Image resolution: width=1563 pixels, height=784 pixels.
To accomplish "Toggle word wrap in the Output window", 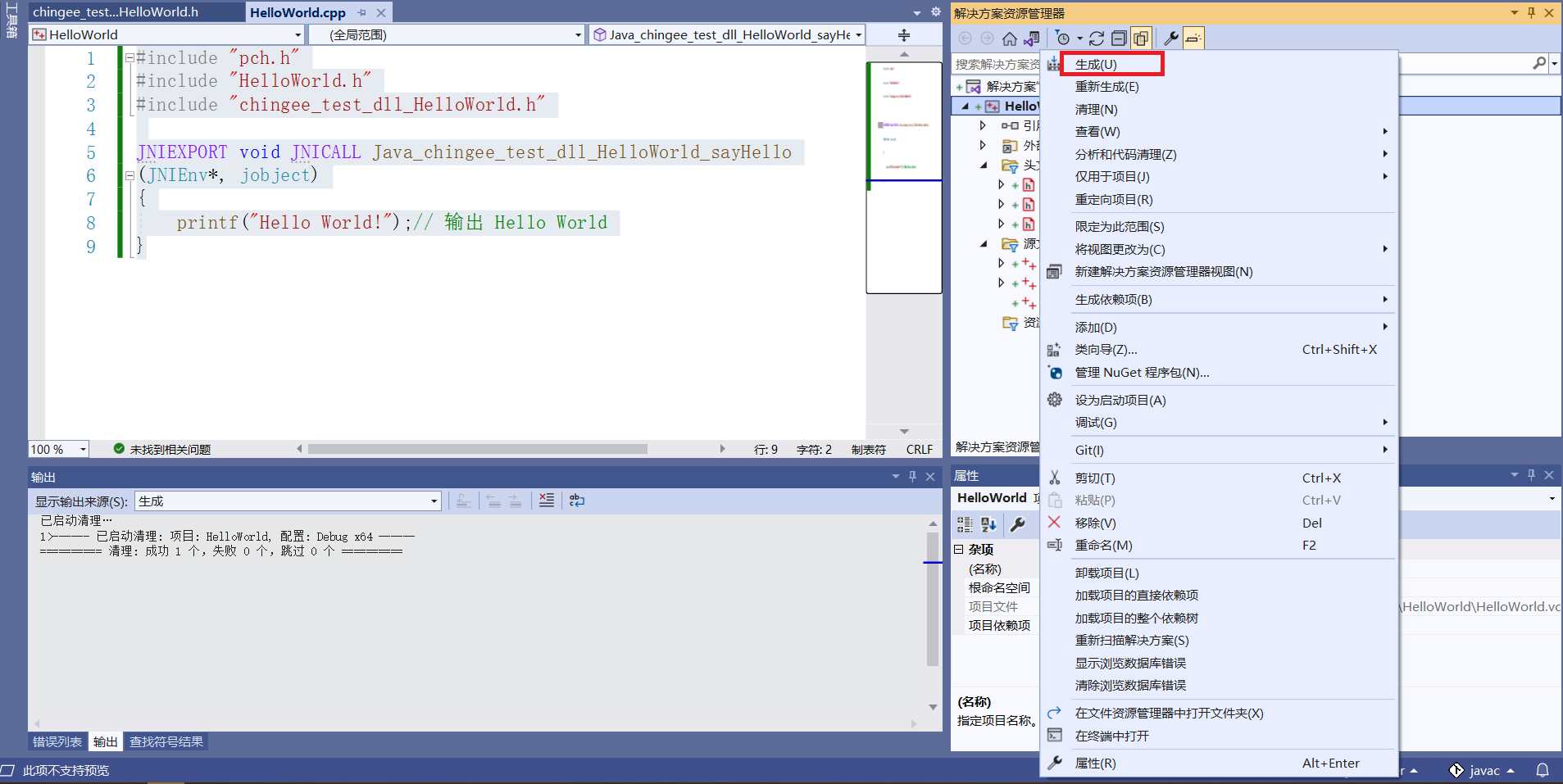I will (x=577, y=500).
